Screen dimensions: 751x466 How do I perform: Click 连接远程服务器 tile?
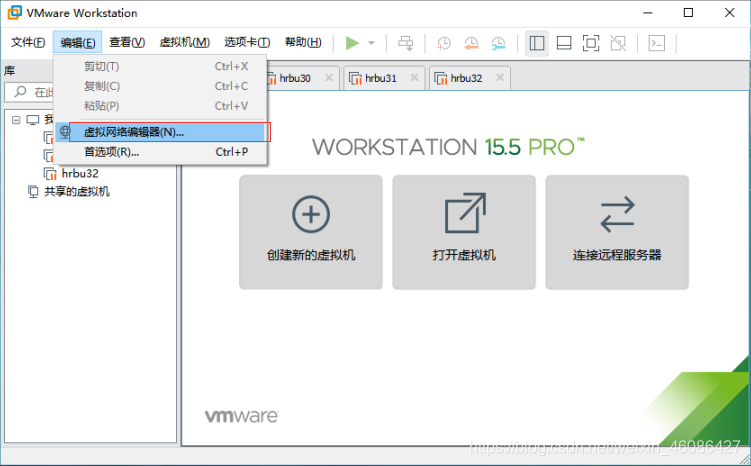pyautogui.click(x=617, y=232)
